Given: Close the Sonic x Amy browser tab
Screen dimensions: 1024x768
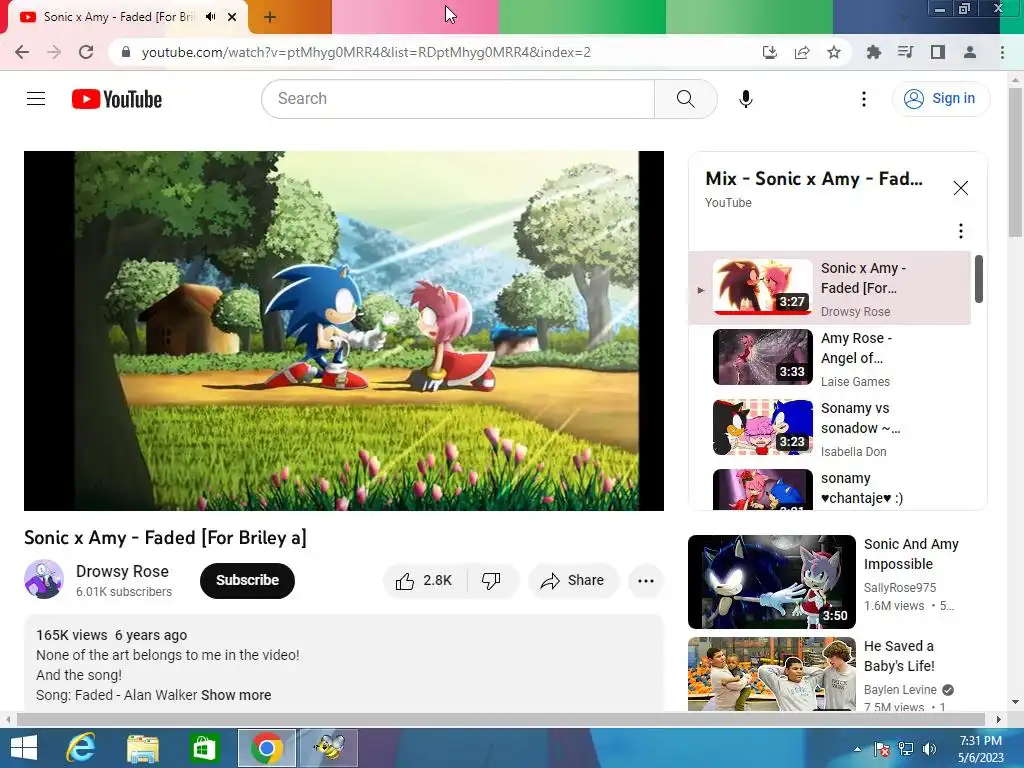Looking at the screenshot, I should click(232, 17).
